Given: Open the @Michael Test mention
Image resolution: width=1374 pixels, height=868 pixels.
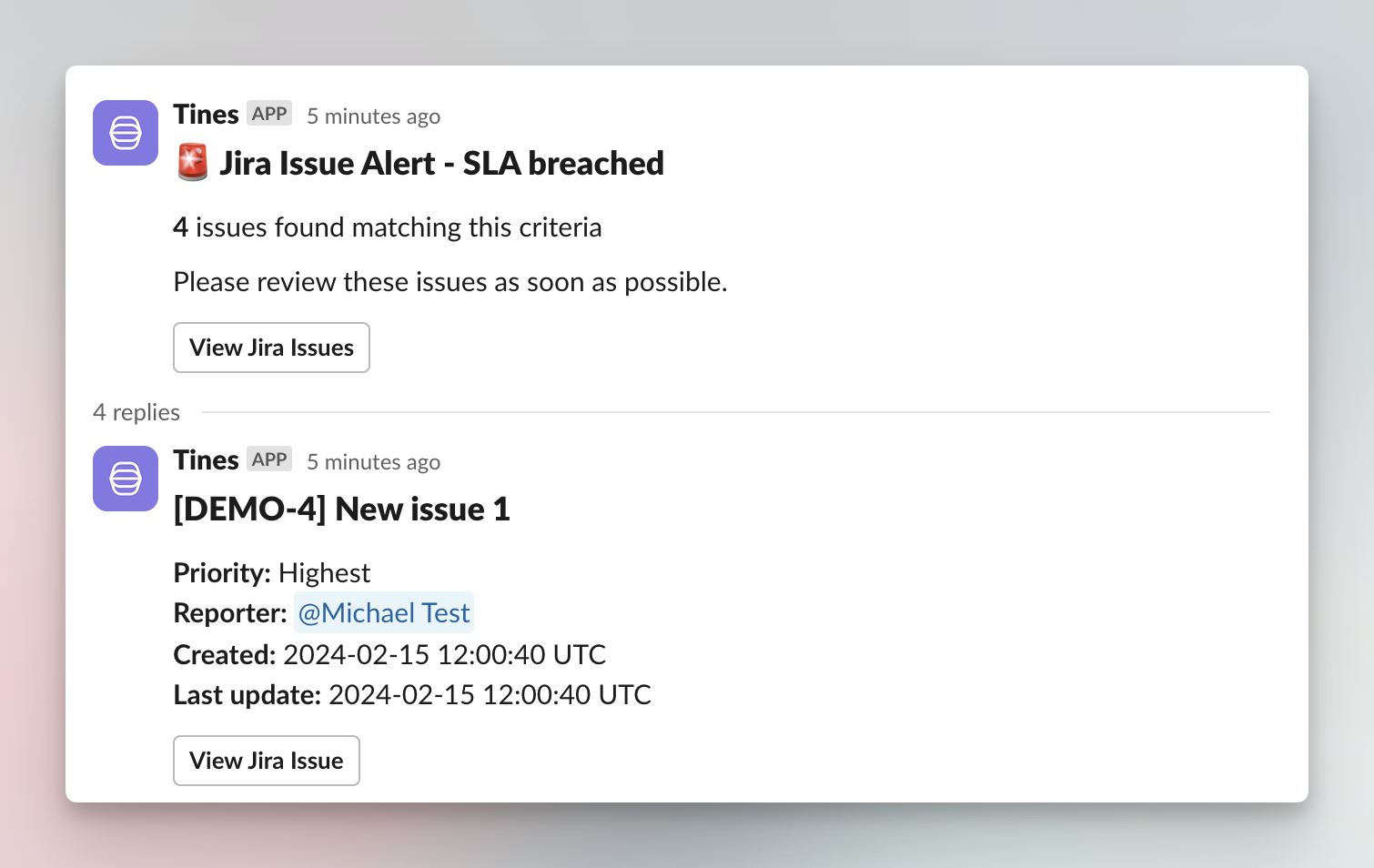Looking at the screenshot, I should [x=384, y=612].
